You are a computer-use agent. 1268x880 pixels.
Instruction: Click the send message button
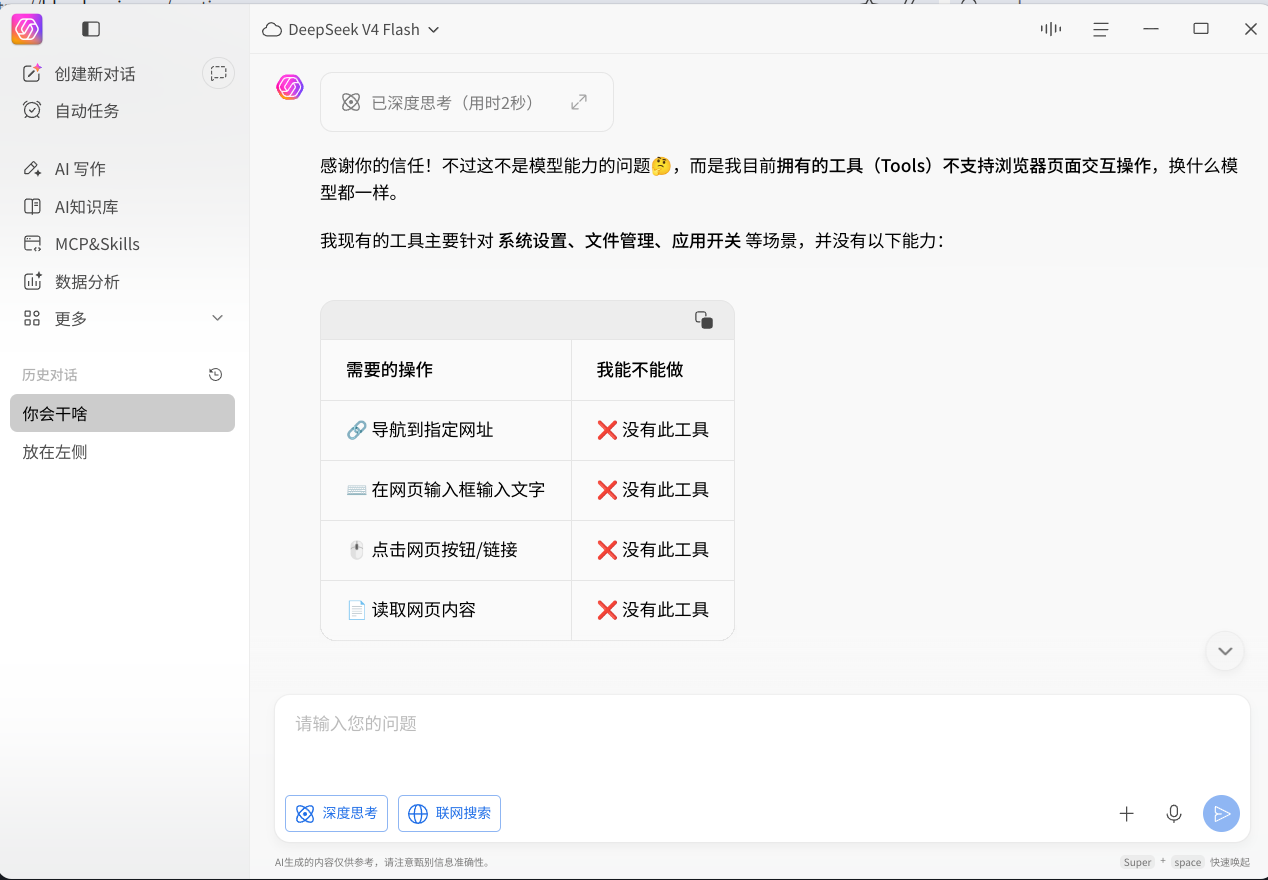[x=1221, y=814]
